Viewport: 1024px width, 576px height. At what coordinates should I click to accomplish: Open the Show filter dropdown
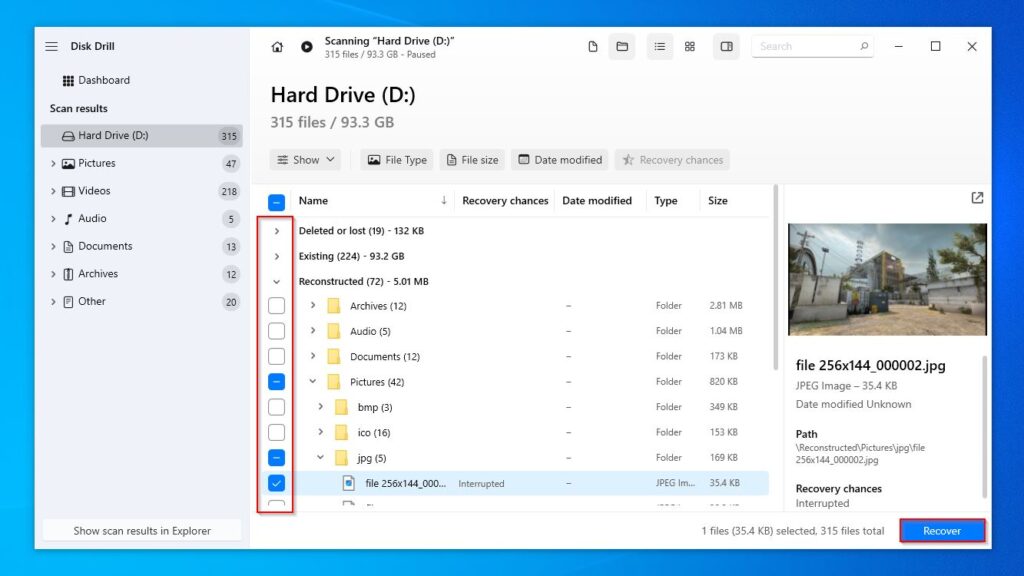coord(305,159)
